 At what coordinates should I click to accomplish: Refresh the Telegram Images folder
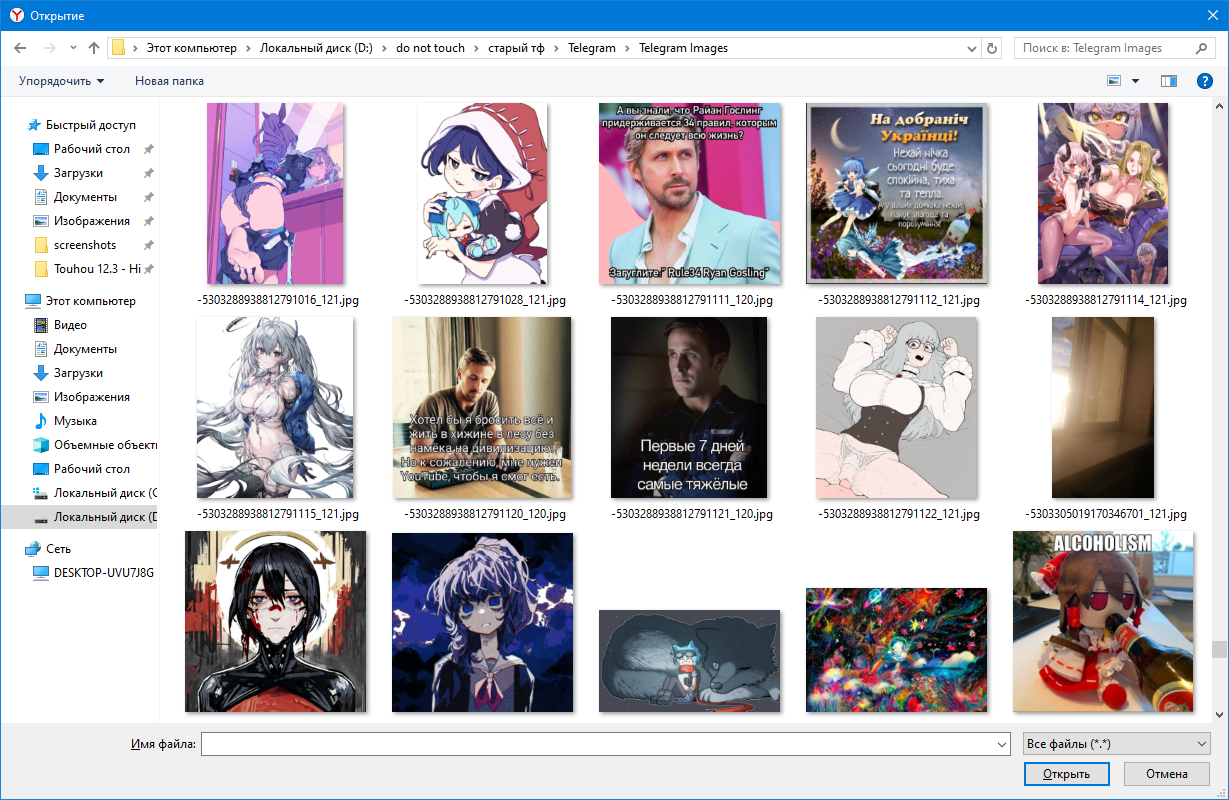[992, 48]
